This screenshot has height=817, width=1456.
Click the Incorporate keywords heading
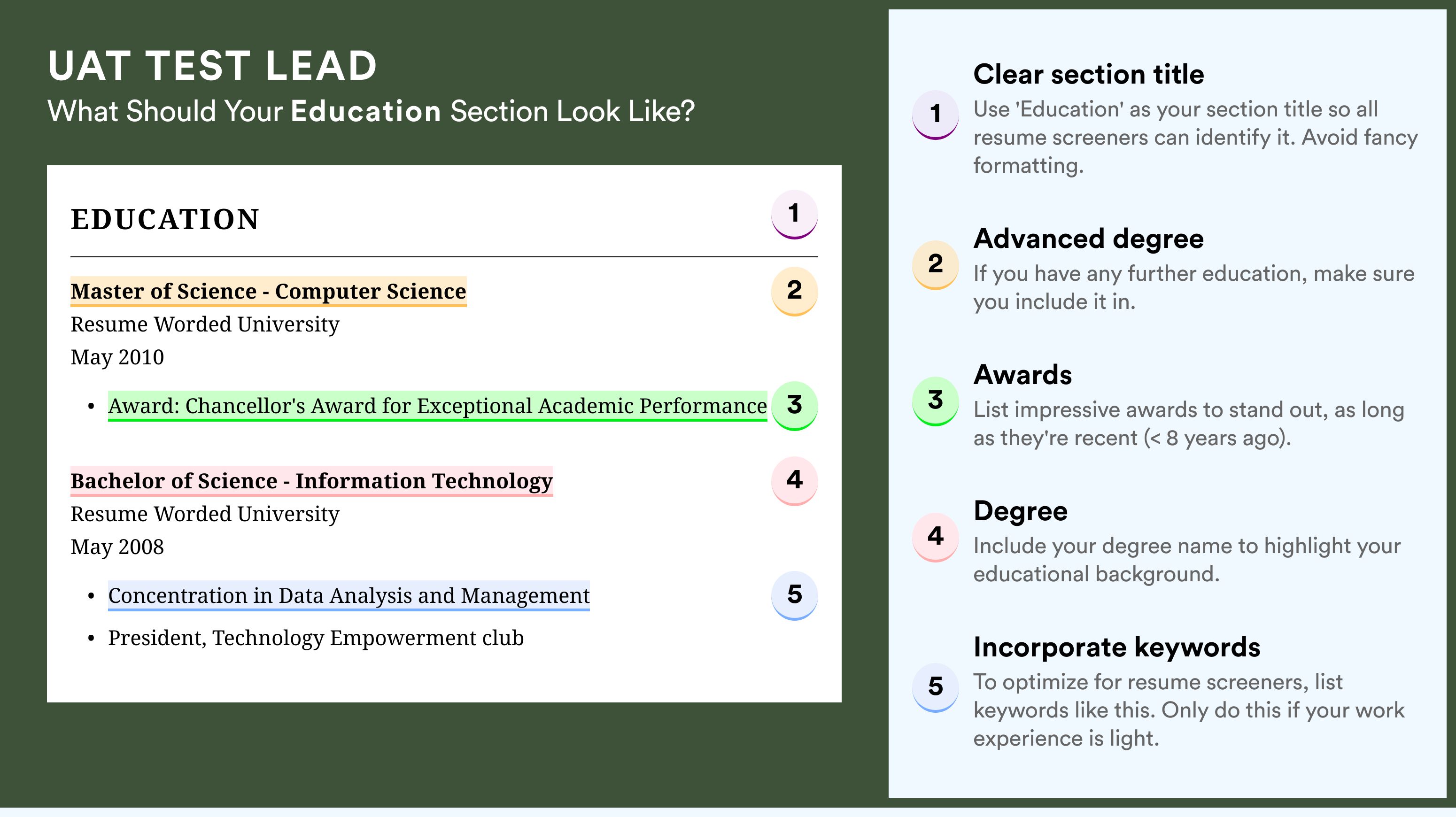pyautogui.click(x=1116, y=647)
